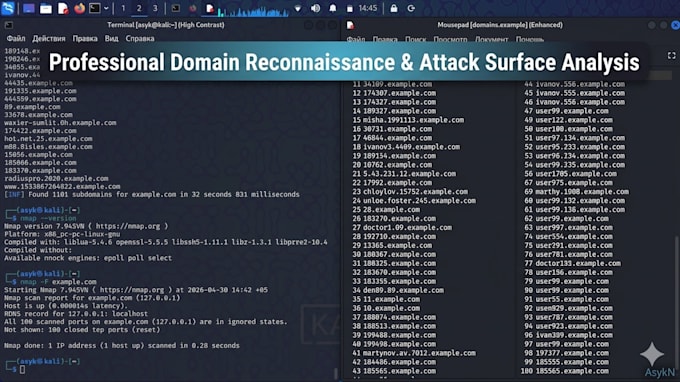The width and height of the screenshot is (680, 382).
Task: Click hot.net.25.example.com in Terminal
Action: (x=48, y=139)
